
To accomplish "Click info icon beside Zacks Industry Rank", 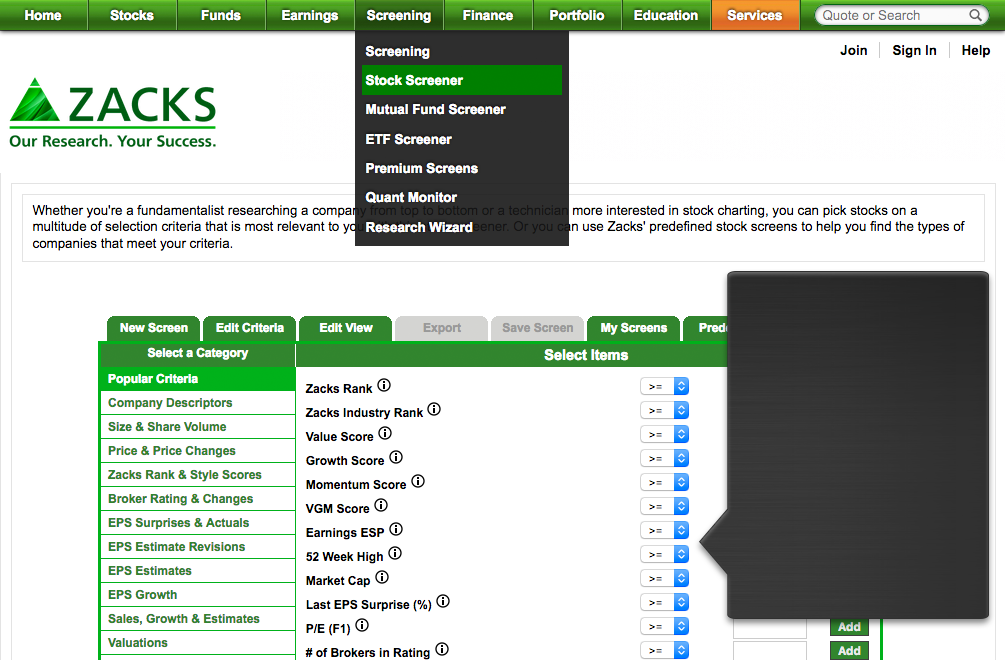I will 434,410.
